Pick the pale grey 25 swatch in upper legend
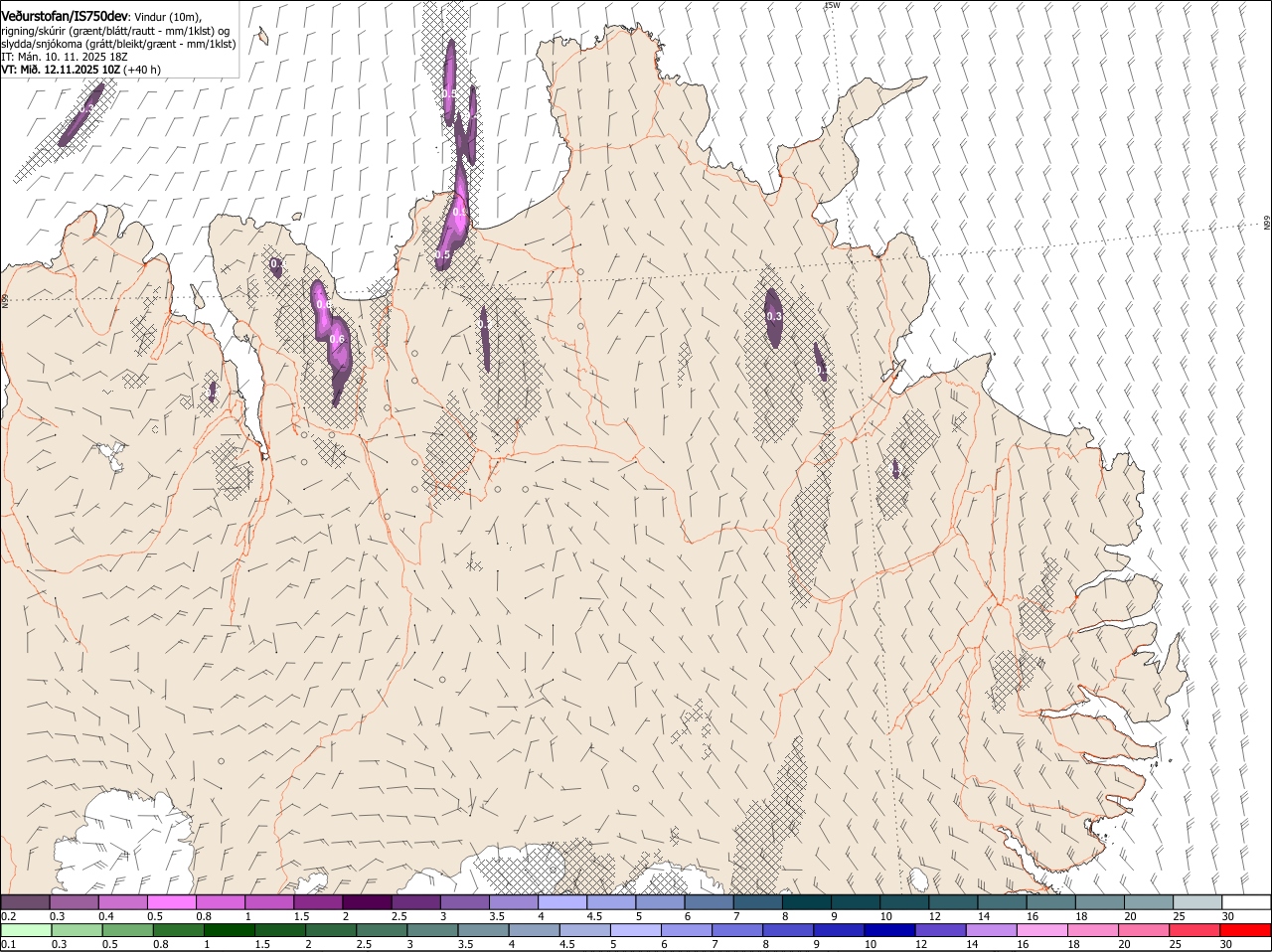The image size is (1272, 952). 1198,901
